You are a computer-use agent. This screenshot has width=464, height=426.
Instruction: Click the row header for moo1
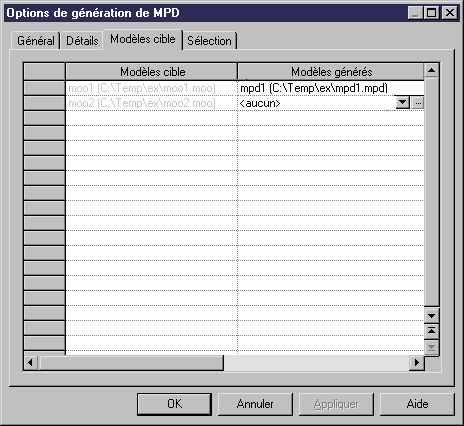44,88
